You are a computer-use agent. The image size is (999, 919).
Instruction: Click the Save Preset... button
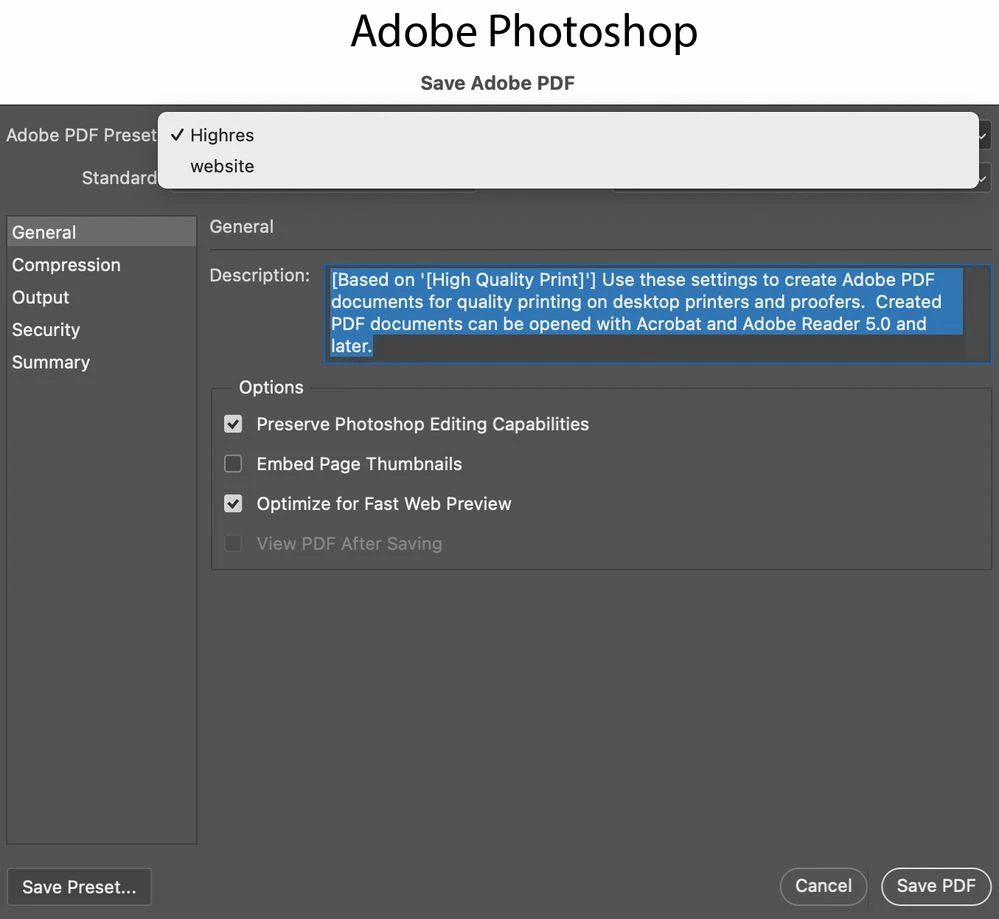pyautogui.click(x=79, y=886)
